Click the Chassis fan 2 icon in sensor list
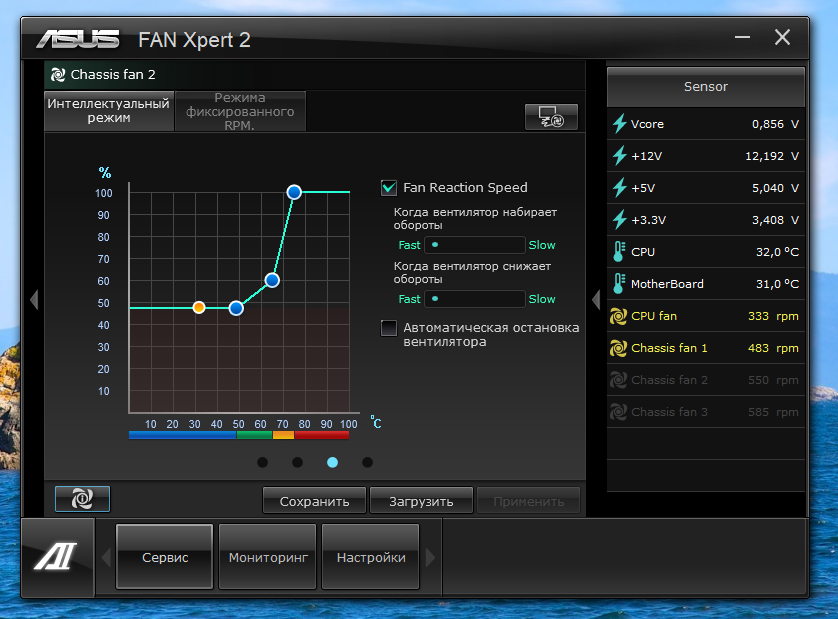The width and height of the screenshot is (838, 619). 618,380
